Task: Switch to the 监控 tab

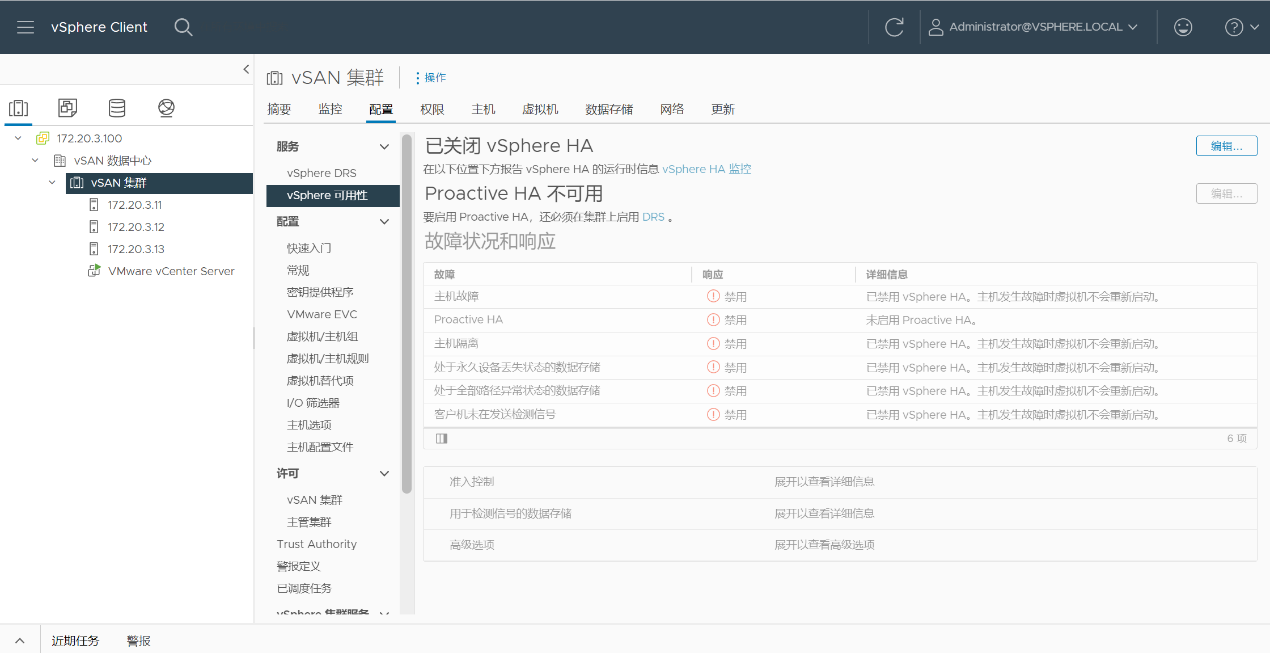Action: pos(330,109)
